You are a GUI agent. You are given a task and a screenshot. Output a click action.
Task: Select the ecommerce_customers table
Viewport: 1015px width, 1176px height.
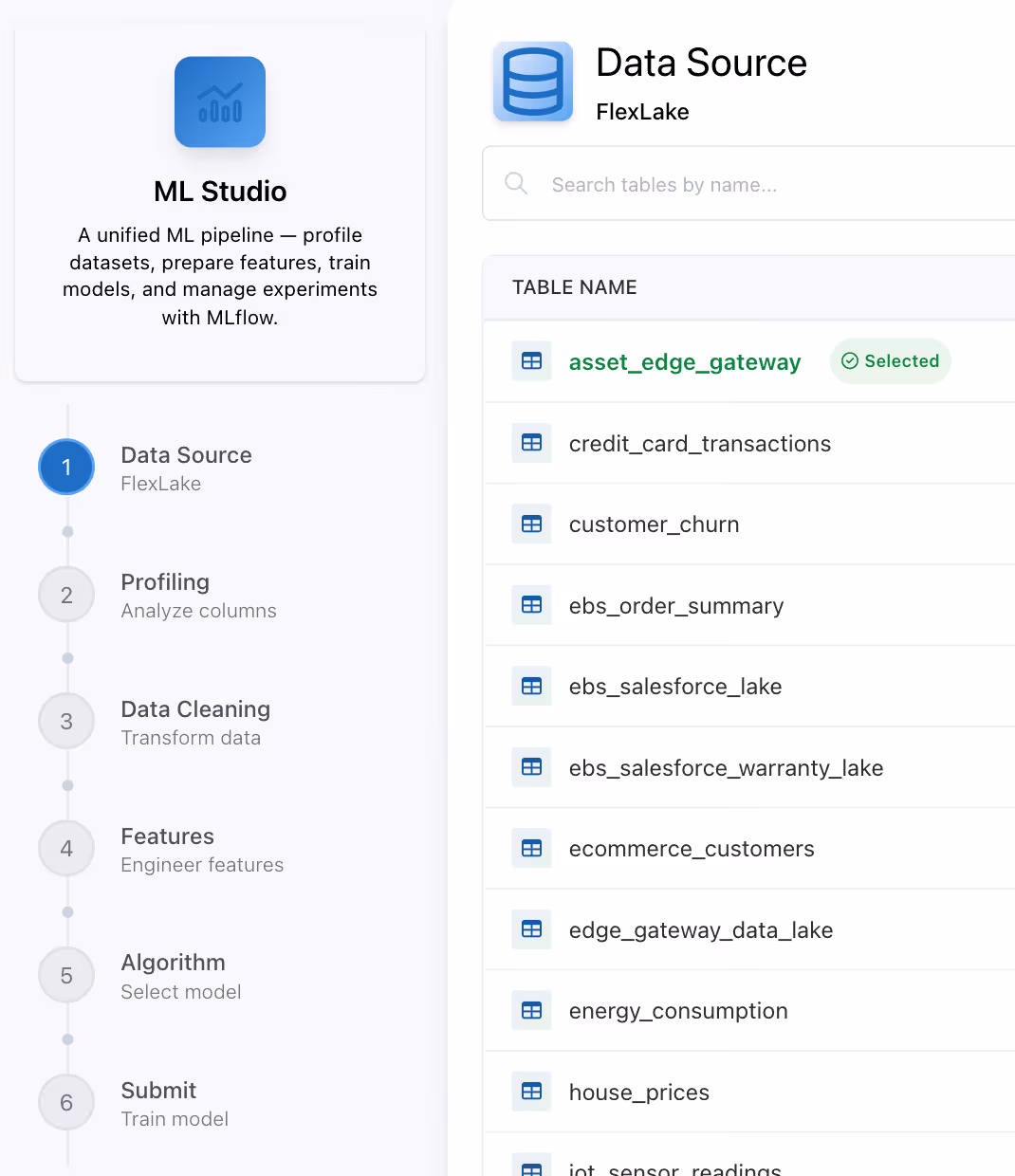692,849
